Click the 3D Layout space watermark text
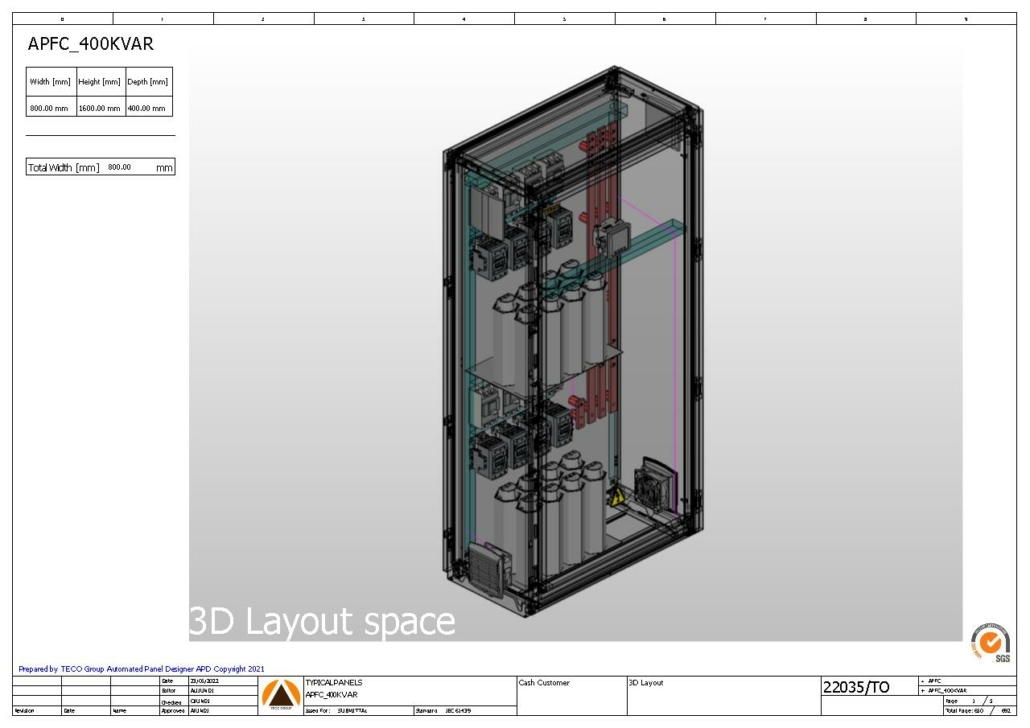Screen dimensions: 1030x728 click(320, 620)
